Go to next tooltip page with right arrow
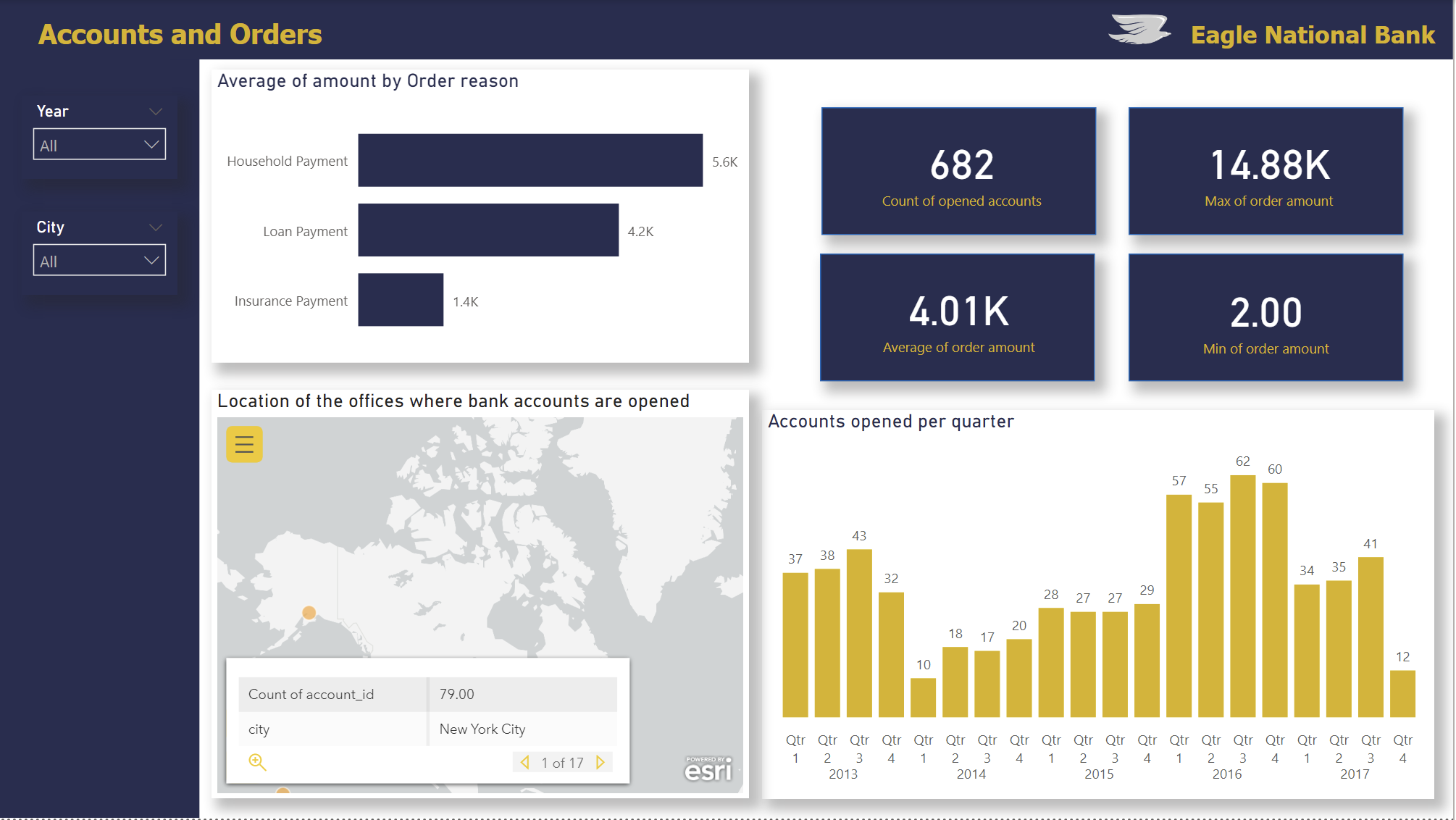 601,762
